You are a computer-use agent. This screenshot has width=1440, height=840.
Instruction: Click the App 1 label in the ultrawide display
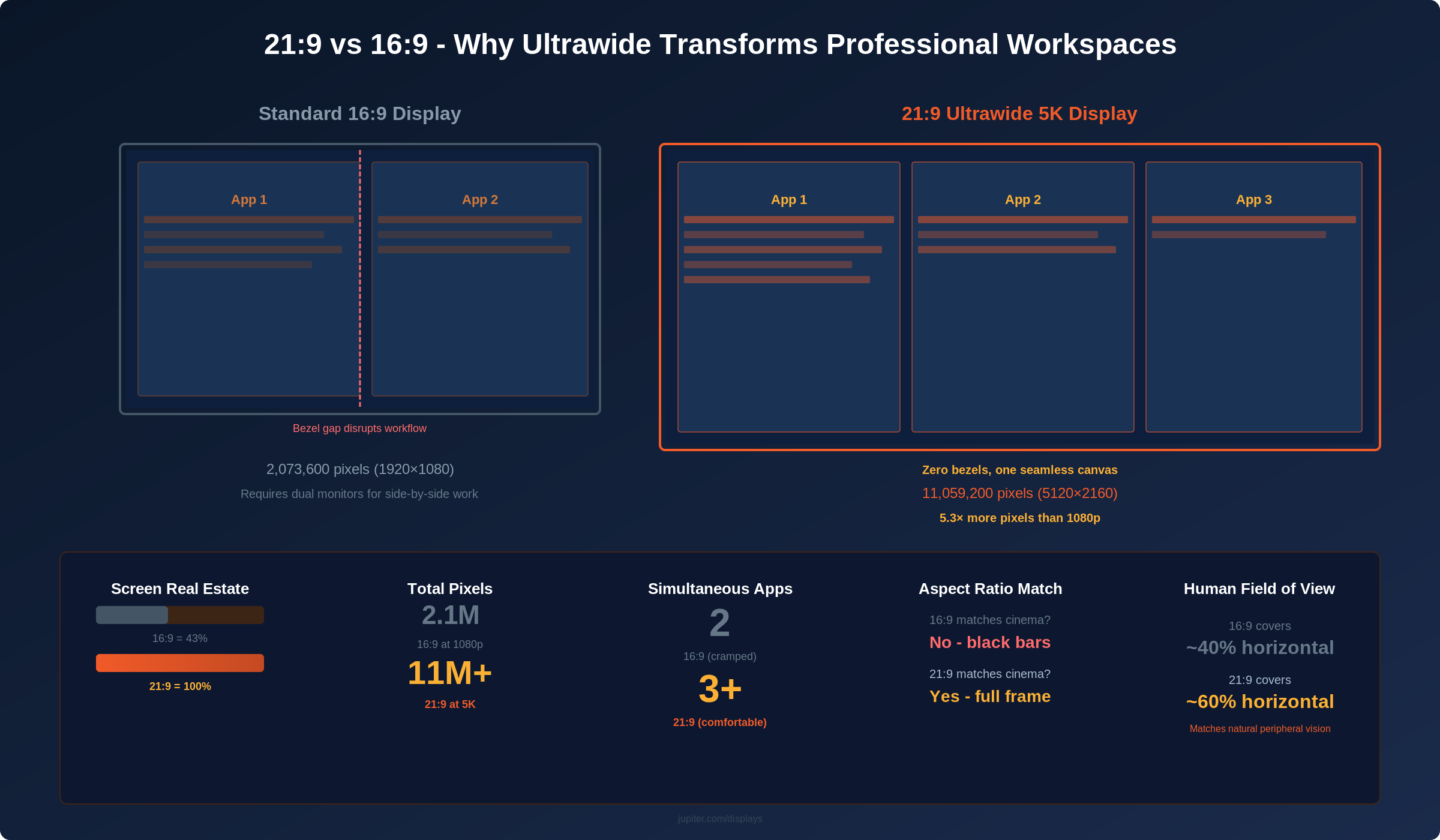click(x=789, y=200)
